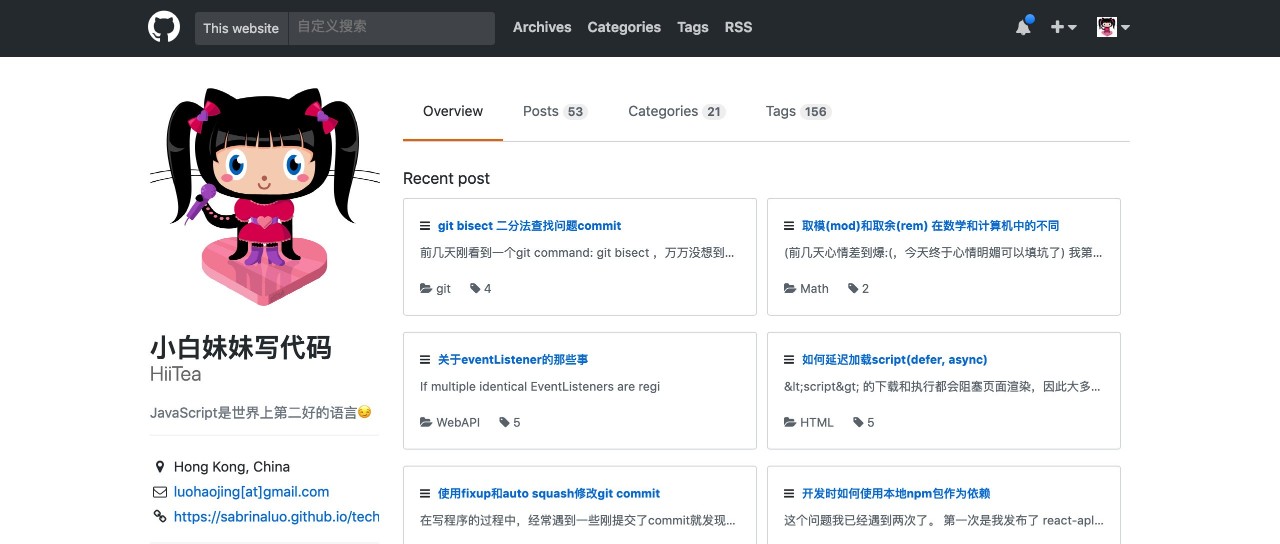1280x544 pixels.
Task: Open the plus create menu
Action: tap(1063, 28)
